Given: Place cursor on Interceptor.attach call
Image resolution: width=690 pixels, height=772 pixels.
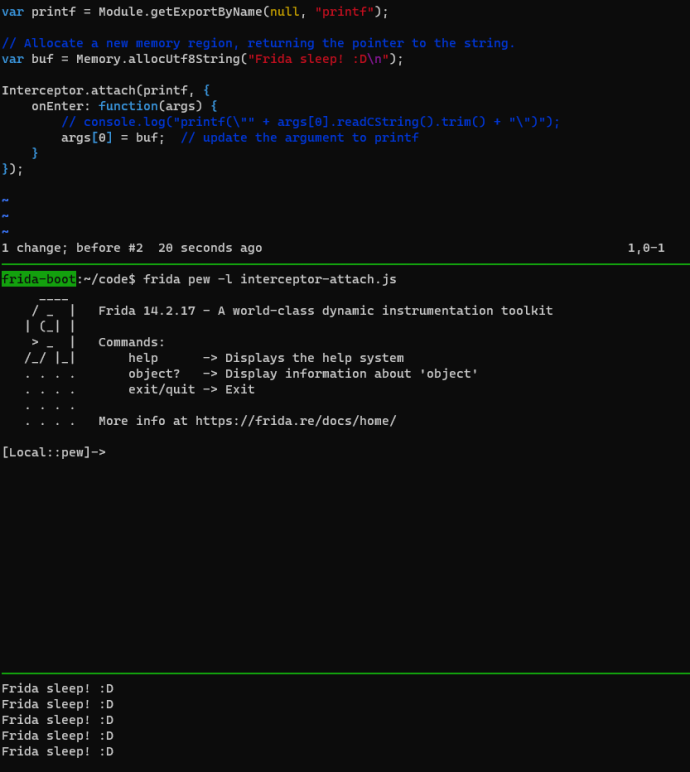Looking at the screenshot, I should tap(68, 90).
